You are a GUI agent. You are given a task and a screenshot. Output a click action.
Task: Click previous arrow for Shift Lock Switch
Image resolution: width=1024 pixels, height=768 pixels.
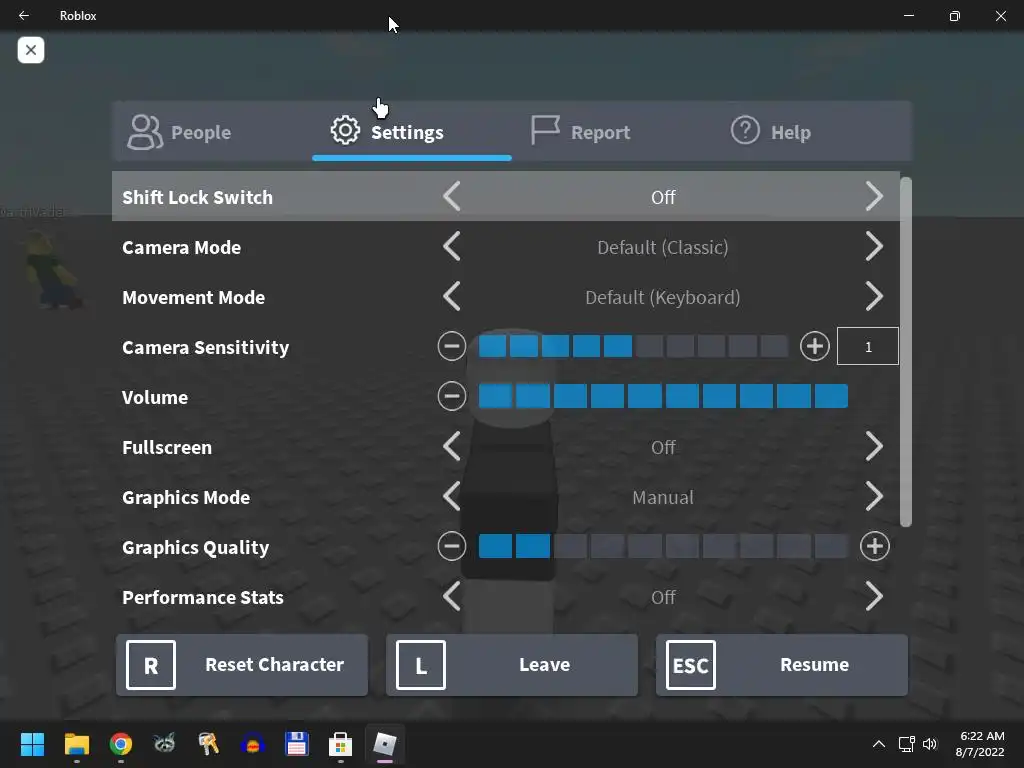point(452,197)
